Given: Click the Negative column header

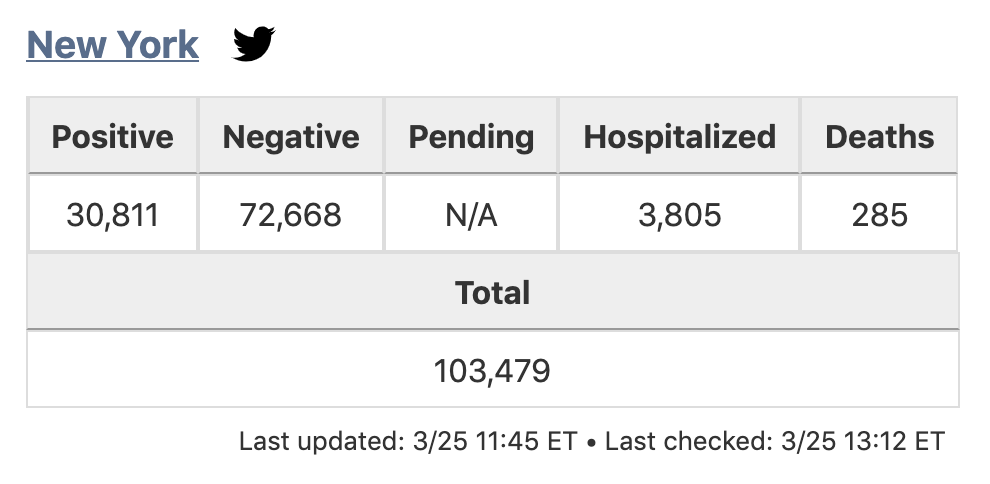Looking at the screenshot, I should tap(291, 136).
